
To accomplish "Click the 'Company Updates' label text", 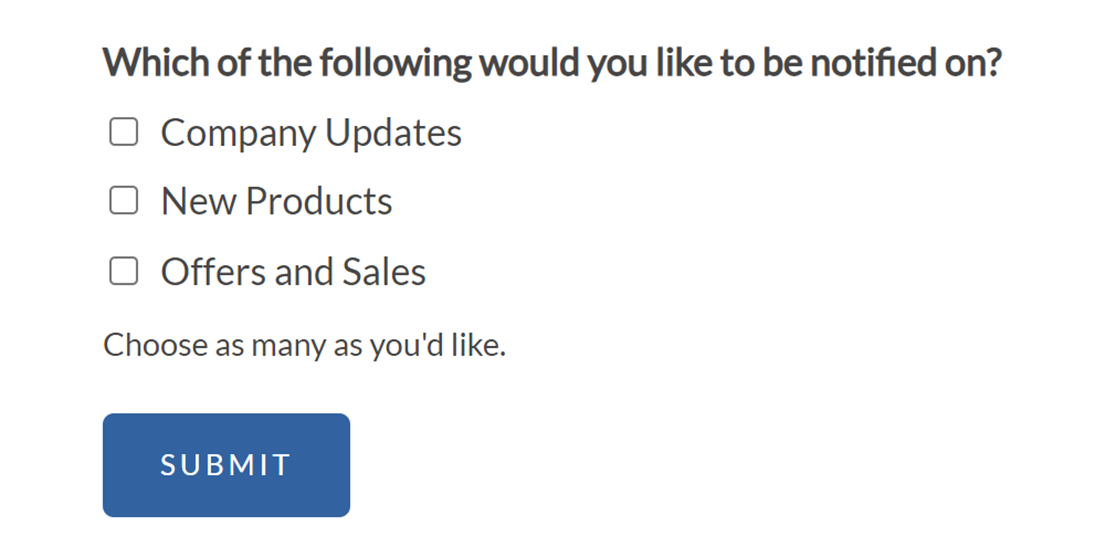I will tap(311, 133).
